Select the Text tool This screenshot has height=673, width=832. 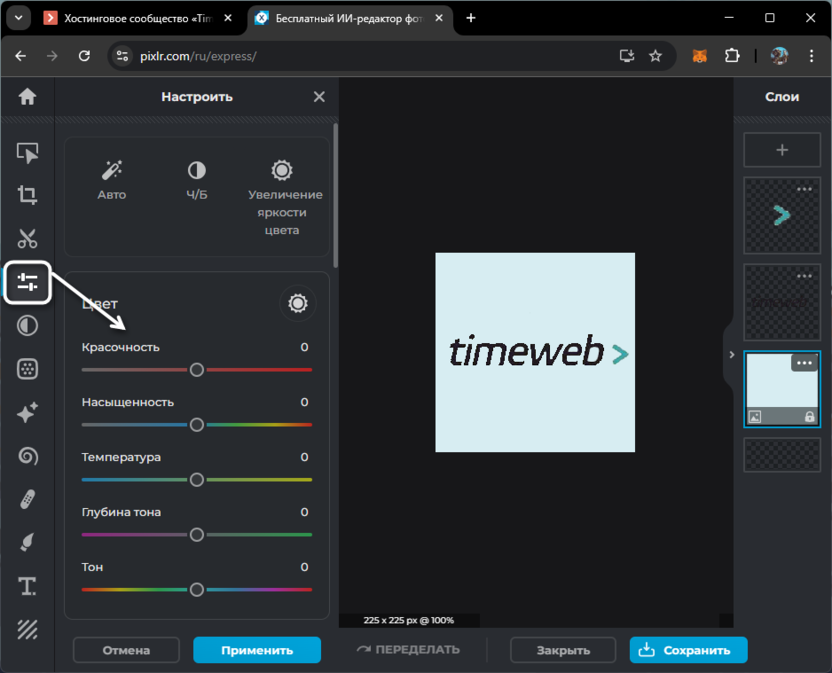point(27,586)
